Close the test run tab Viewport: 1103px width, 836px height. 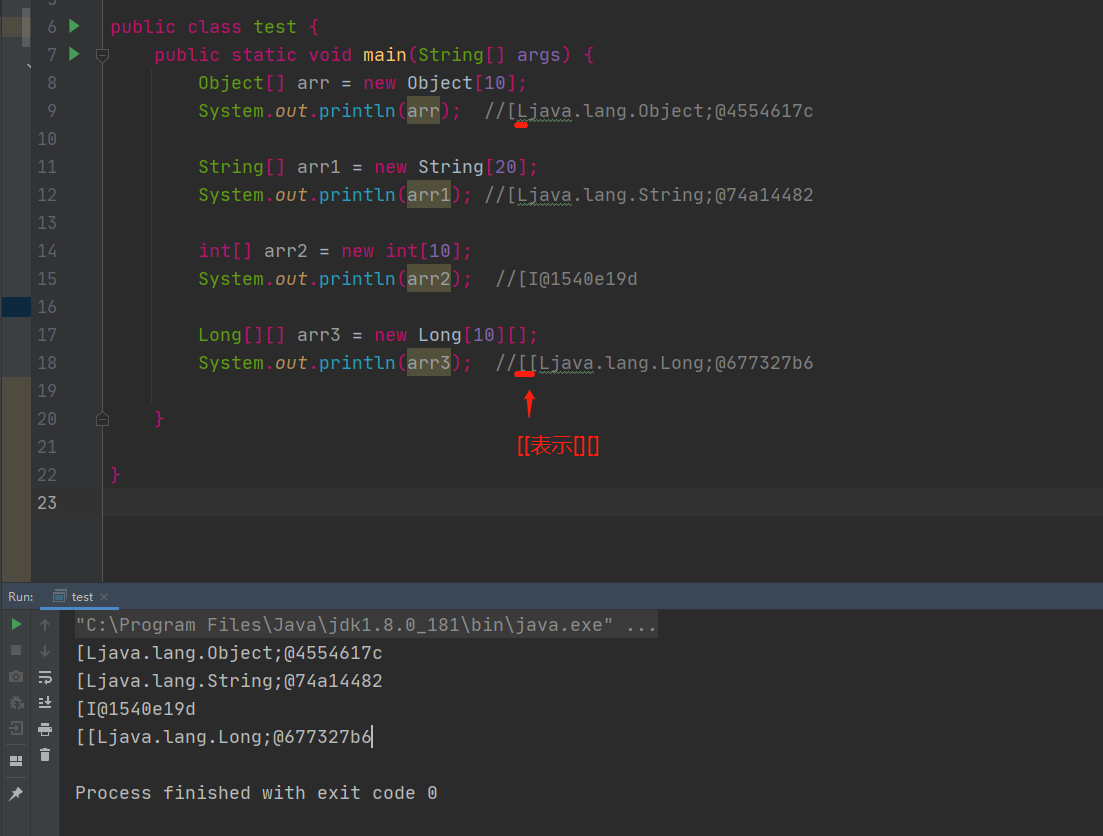[104, 597]
